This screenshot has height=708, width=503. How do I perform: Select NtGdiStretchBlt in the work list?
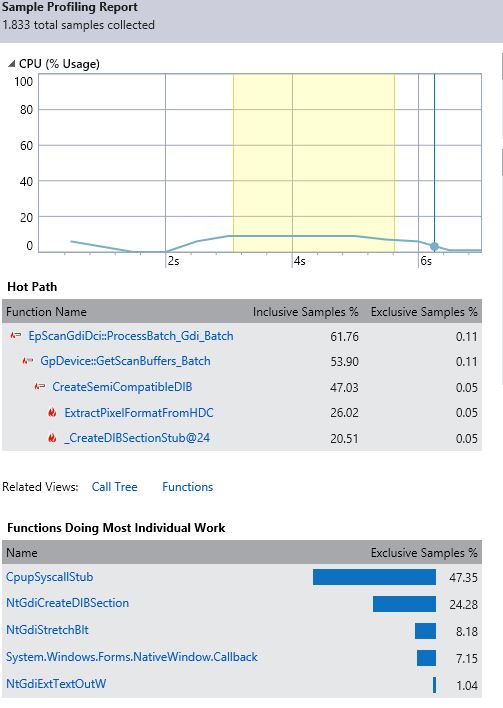click(47, 630)
